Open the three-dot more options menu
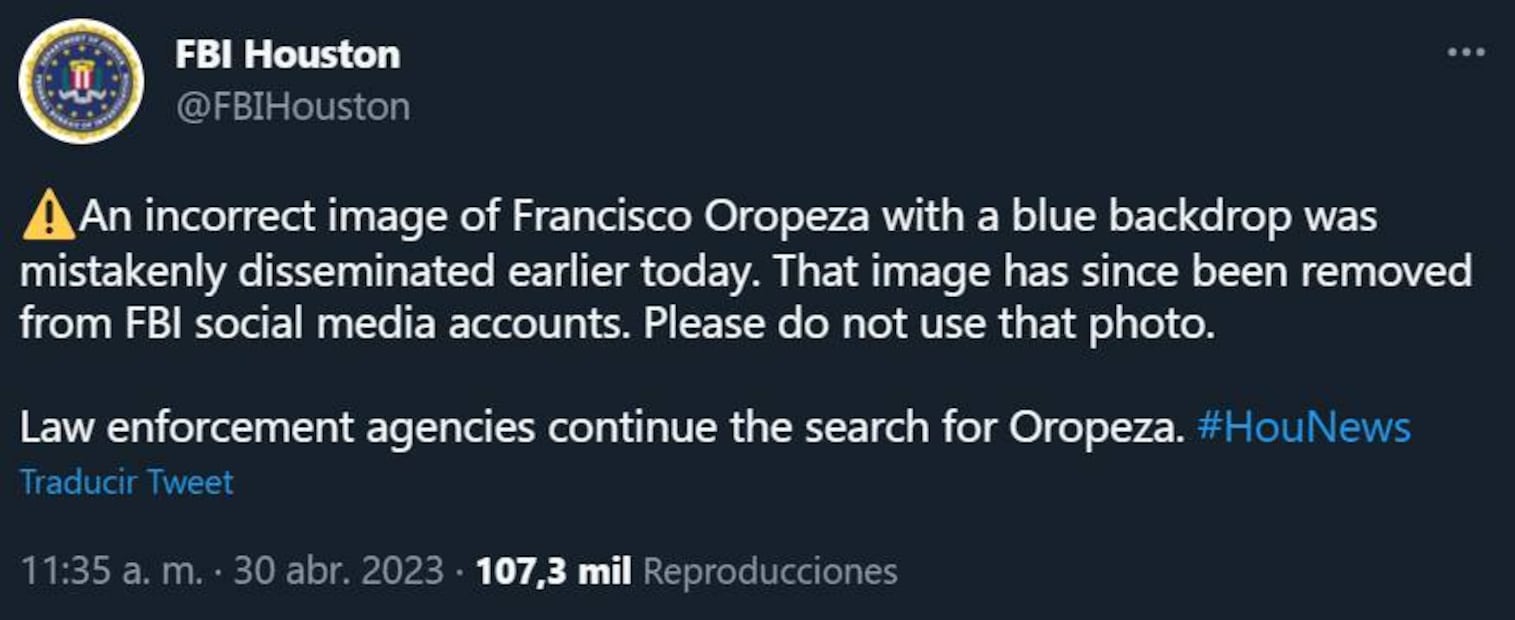 tap(1466, 53)
